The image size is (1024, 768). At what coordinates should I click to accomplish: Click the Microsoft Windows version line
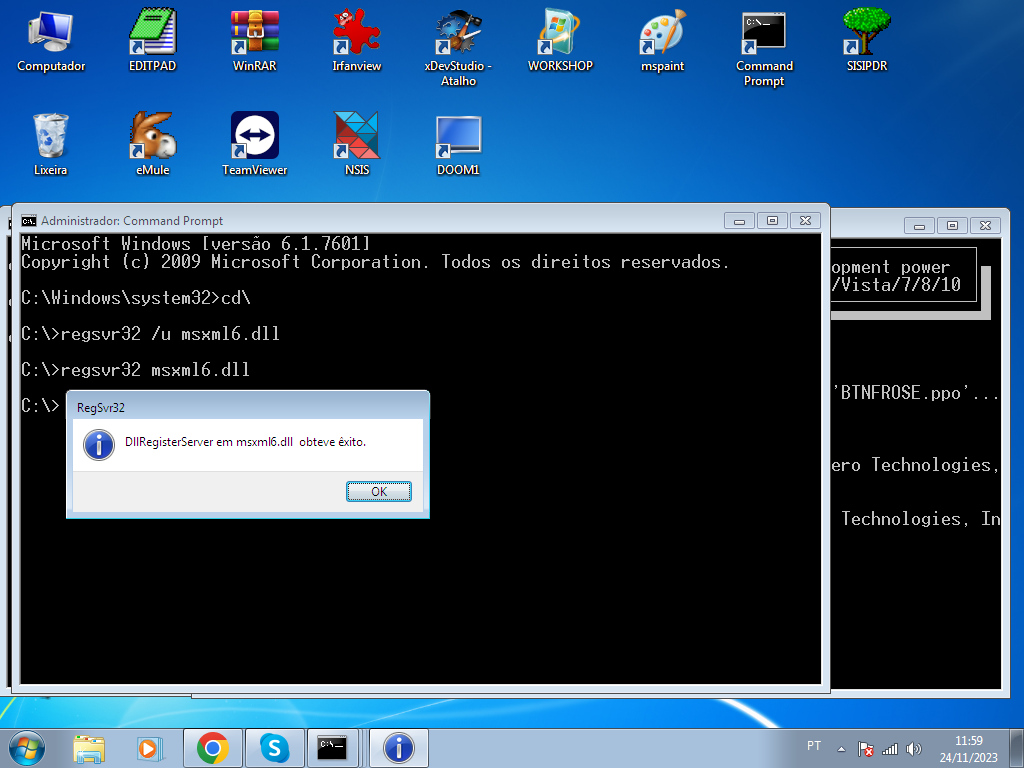[196, 244]
